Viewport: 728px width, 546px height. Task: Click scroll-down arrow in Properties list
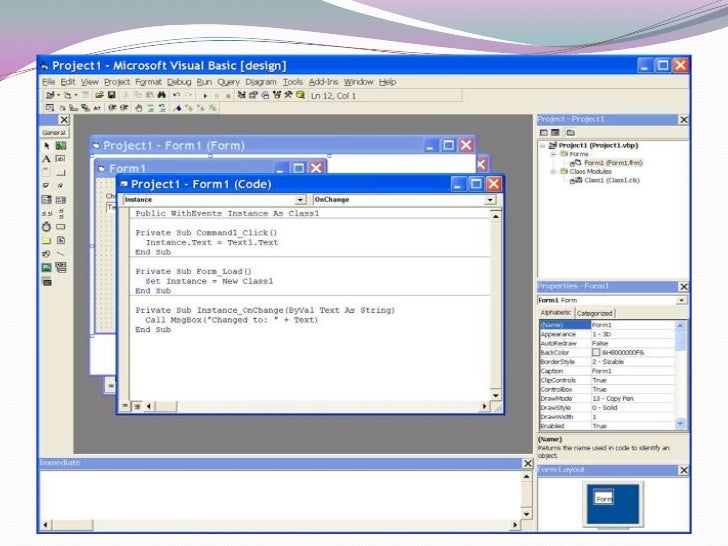pos(680,423)
